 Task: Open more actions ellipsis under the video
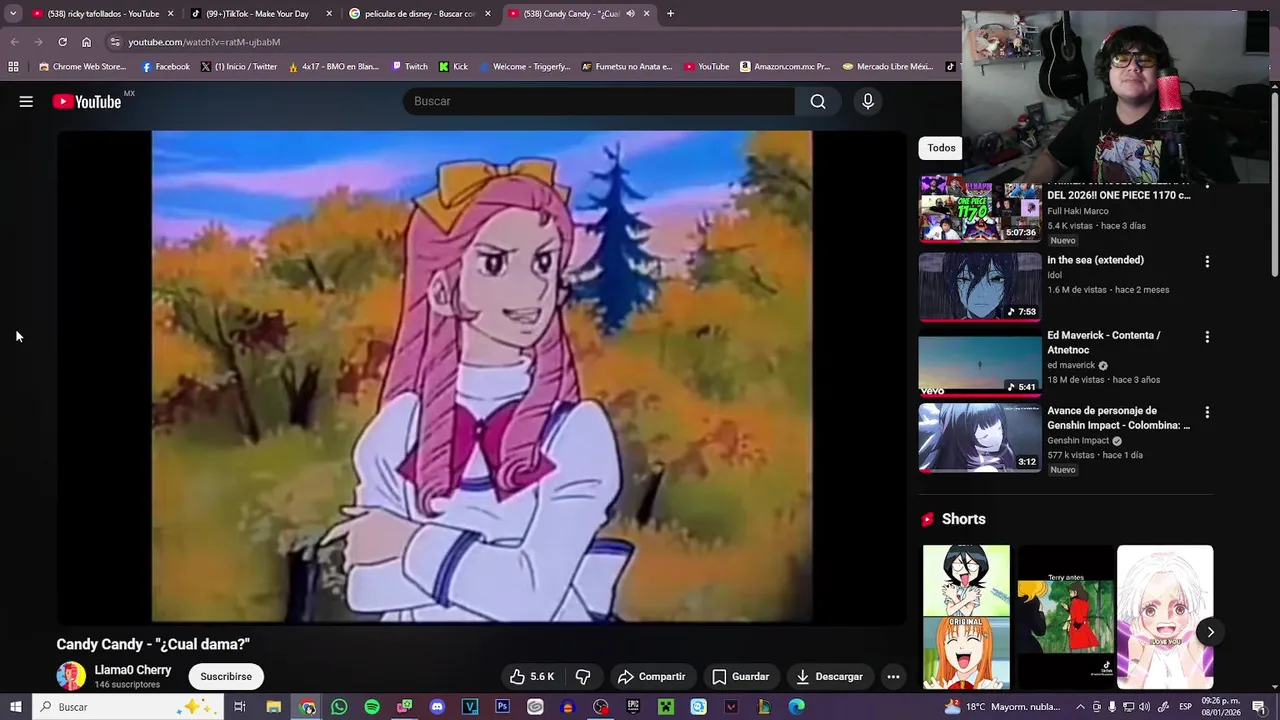pos(893,677)
